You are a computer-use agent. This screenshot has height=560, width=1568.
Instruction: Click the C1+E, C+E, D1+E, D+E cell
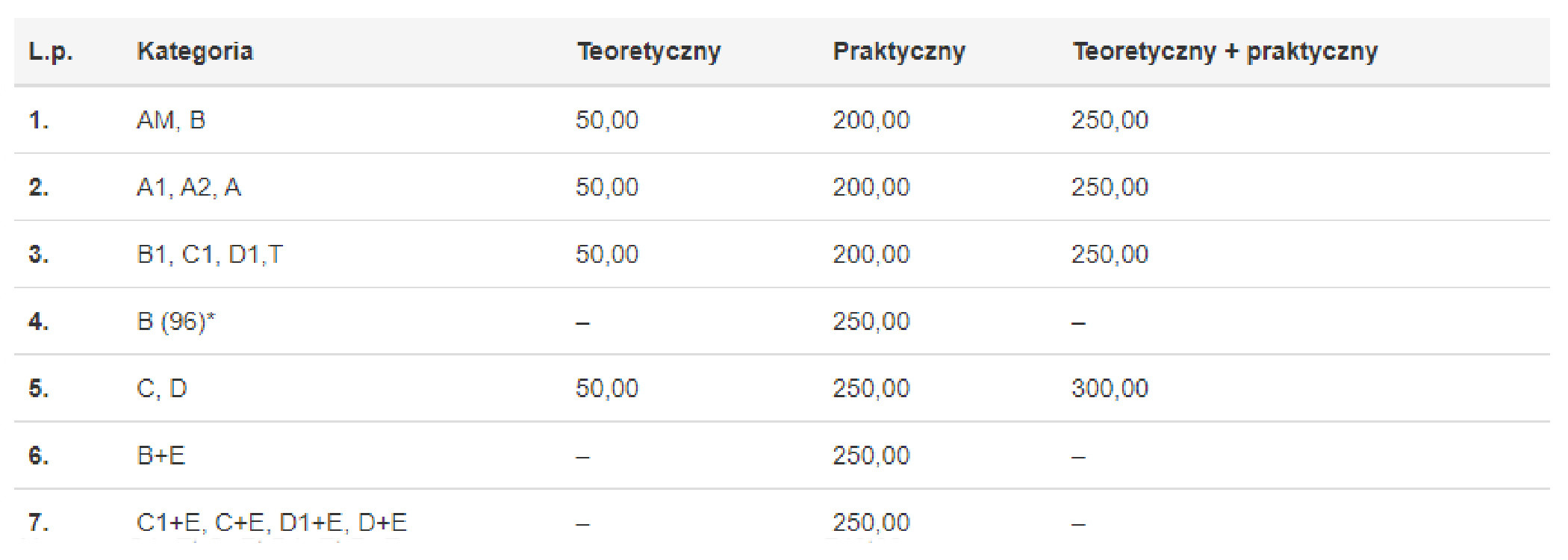tap(272, 523)
